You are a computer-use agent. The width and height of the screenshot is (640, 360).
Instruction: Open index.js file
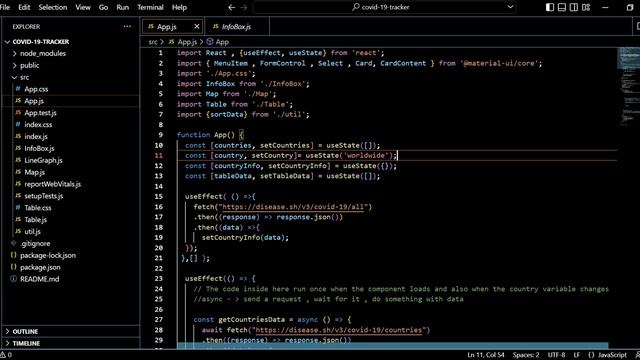click(36, 136)
